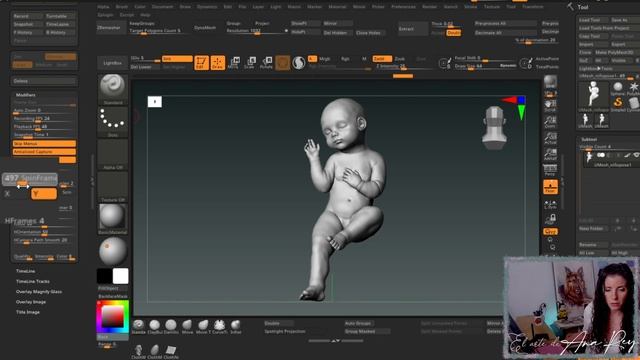Pick the SimpleBrush tool thumbnail

[618, 104]
